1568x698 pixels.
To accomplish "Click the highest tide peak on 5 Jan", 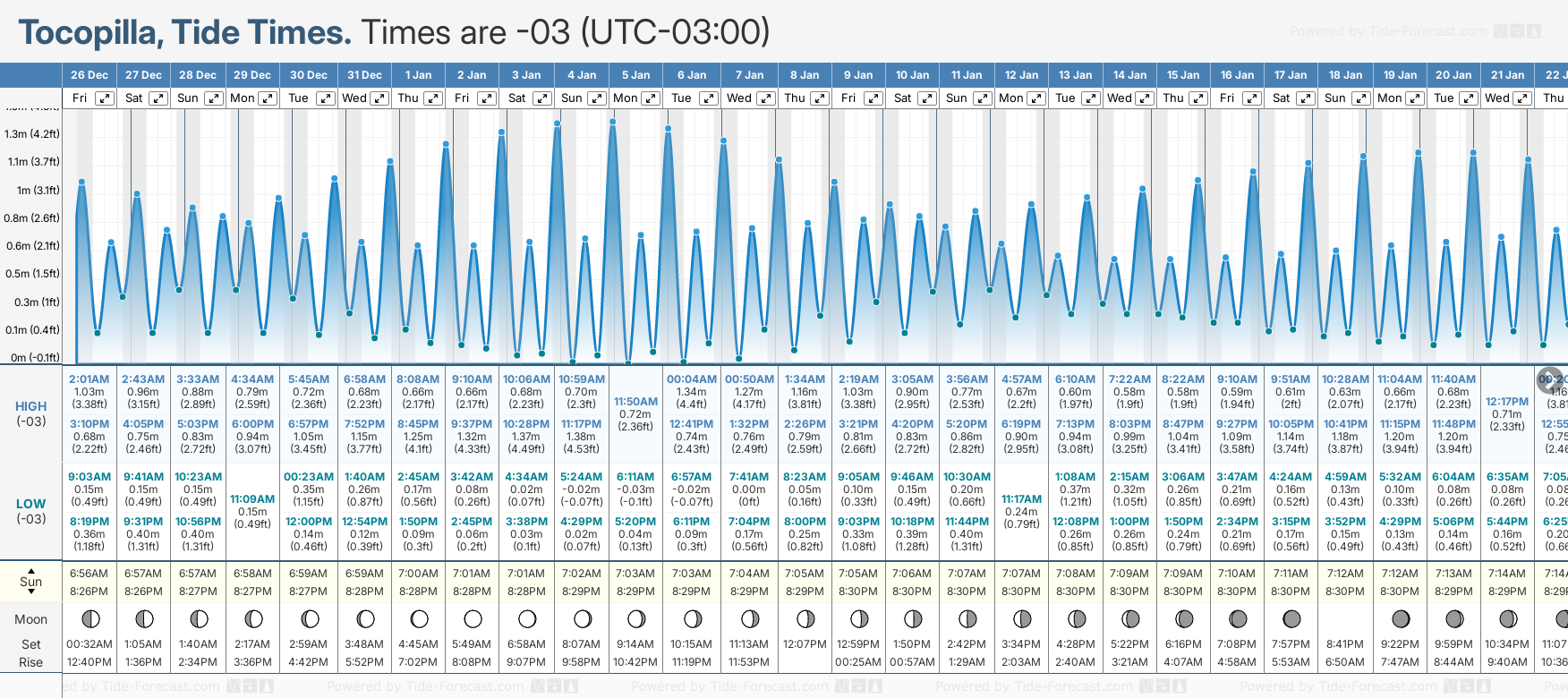I will tap(612, 122).
